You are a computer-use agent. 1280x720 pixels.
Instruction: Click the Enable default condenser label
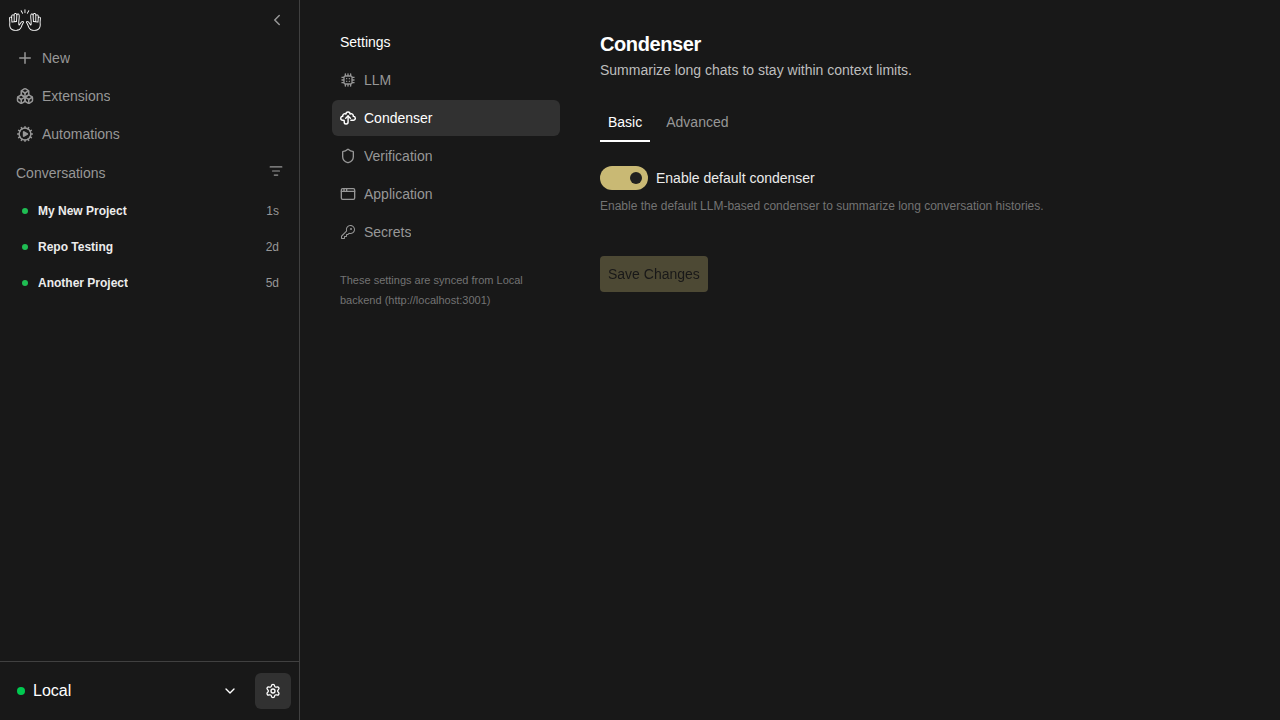pos(735,178)
